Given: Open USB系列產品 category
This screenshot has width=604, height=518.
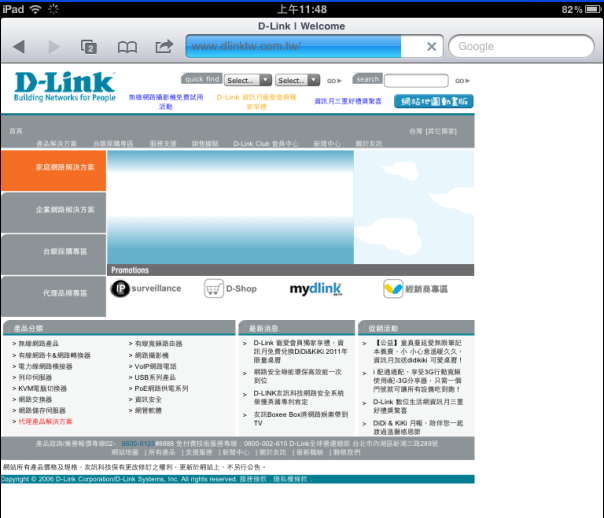Looking at the screenshot, I should (x=155, y=378).
